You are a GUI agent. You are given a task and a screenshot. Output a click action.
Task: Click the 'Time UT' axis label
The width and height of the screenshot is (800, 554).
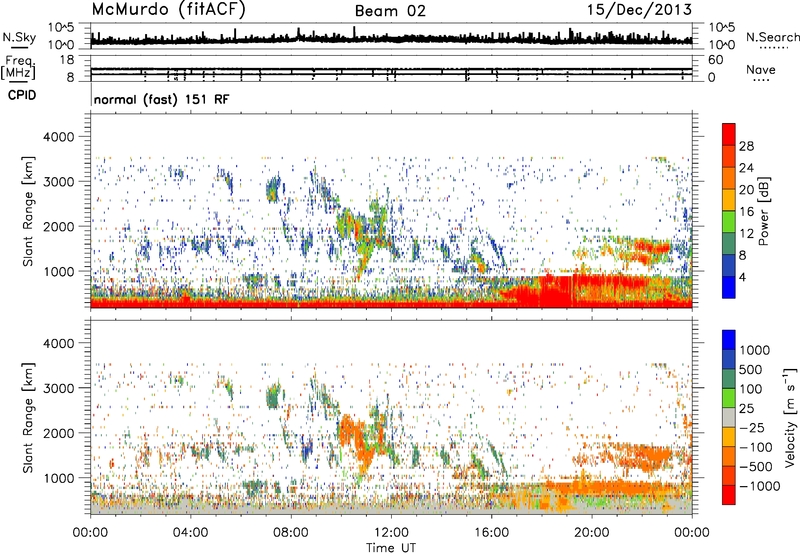click(x=391, y=548)
